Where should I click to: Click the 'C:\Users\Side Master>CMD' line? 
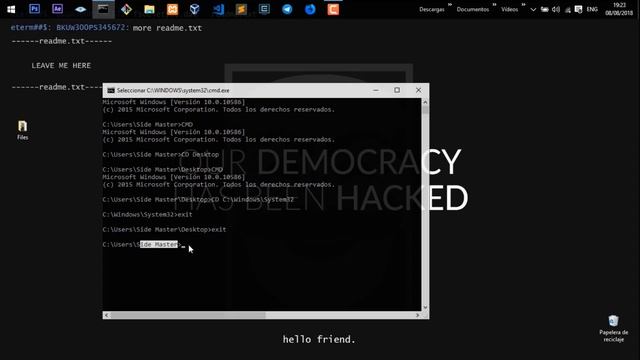[147, 124]
